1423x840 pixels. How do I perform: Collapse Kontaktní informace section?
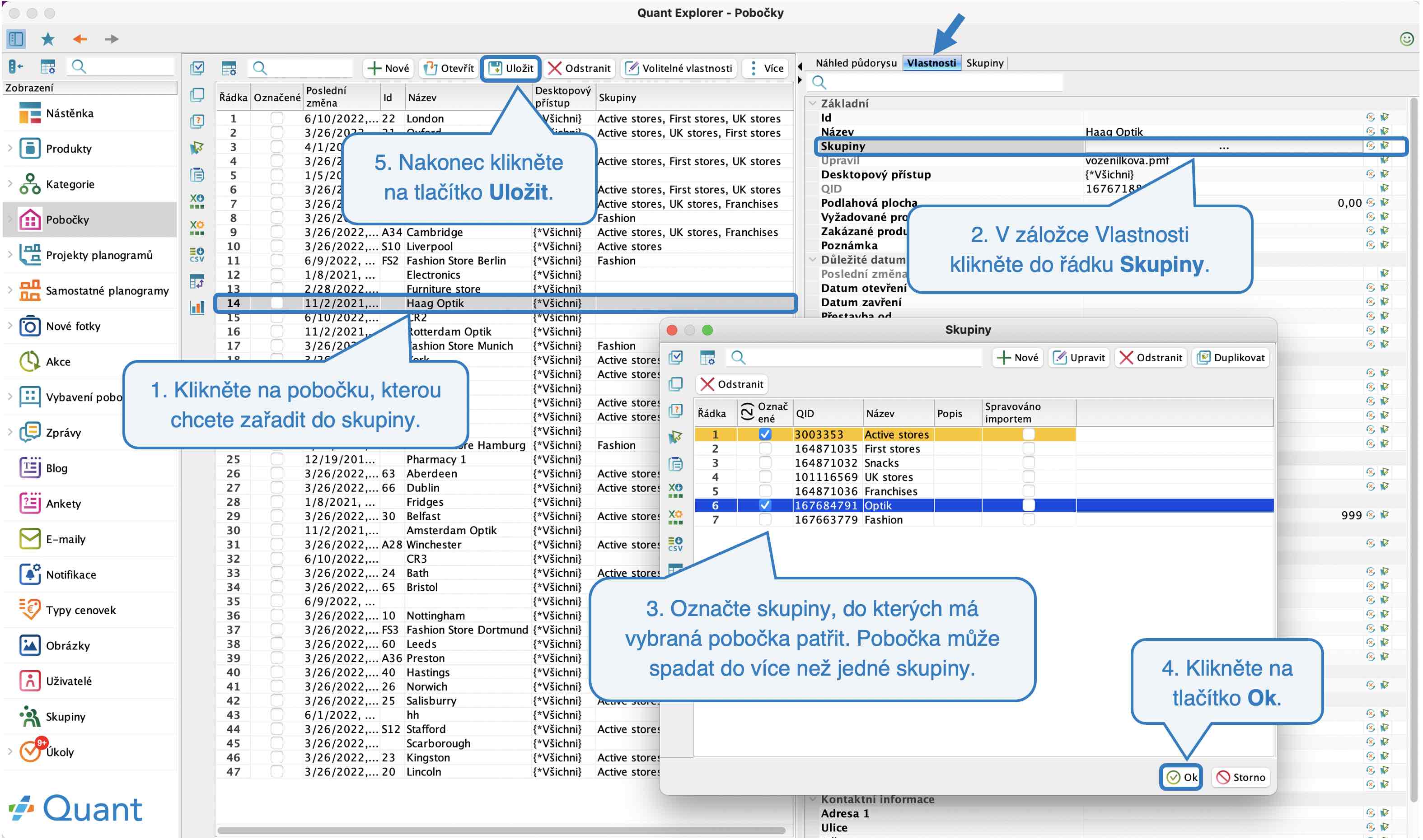[x=813, y=800]
